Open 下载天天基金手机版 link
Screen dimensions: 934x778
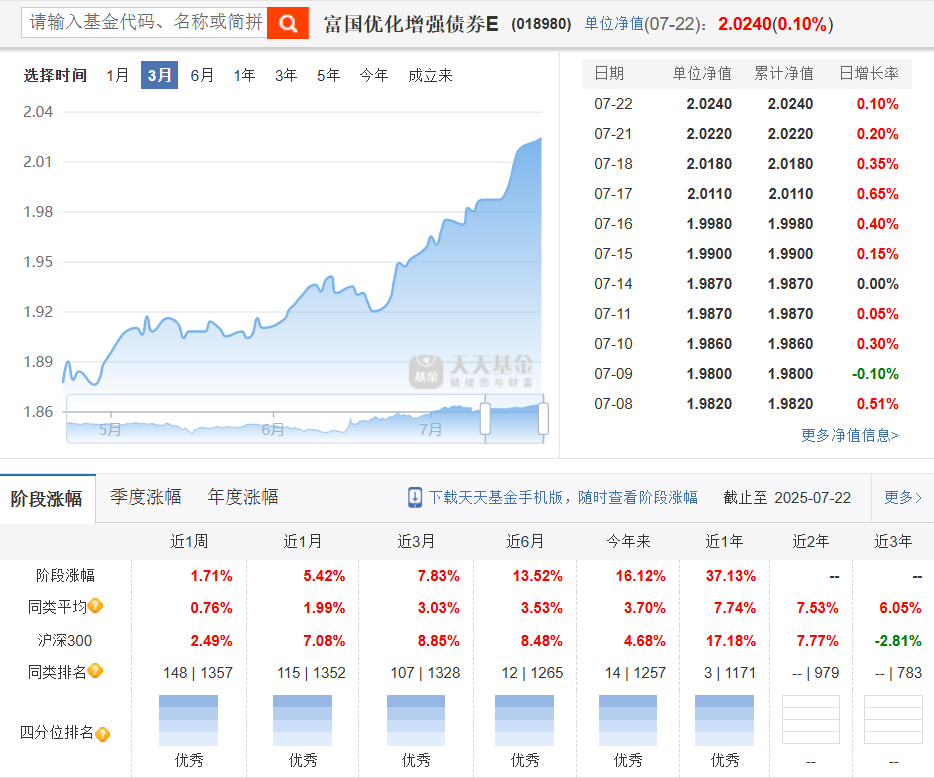563,497
